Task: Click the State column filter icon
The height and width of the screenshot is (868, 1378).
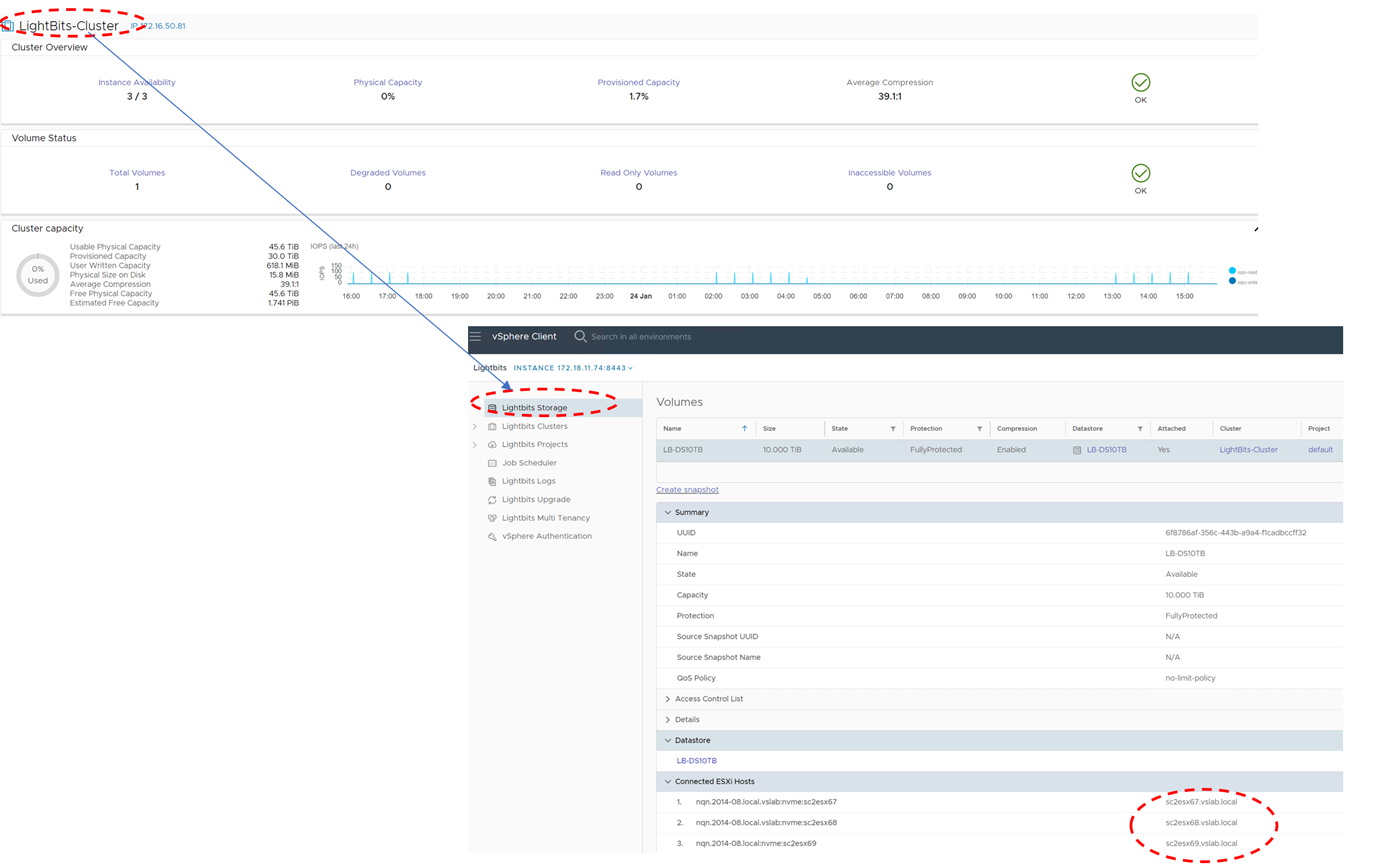Action: pyautogui.click(x=892, y=428)
